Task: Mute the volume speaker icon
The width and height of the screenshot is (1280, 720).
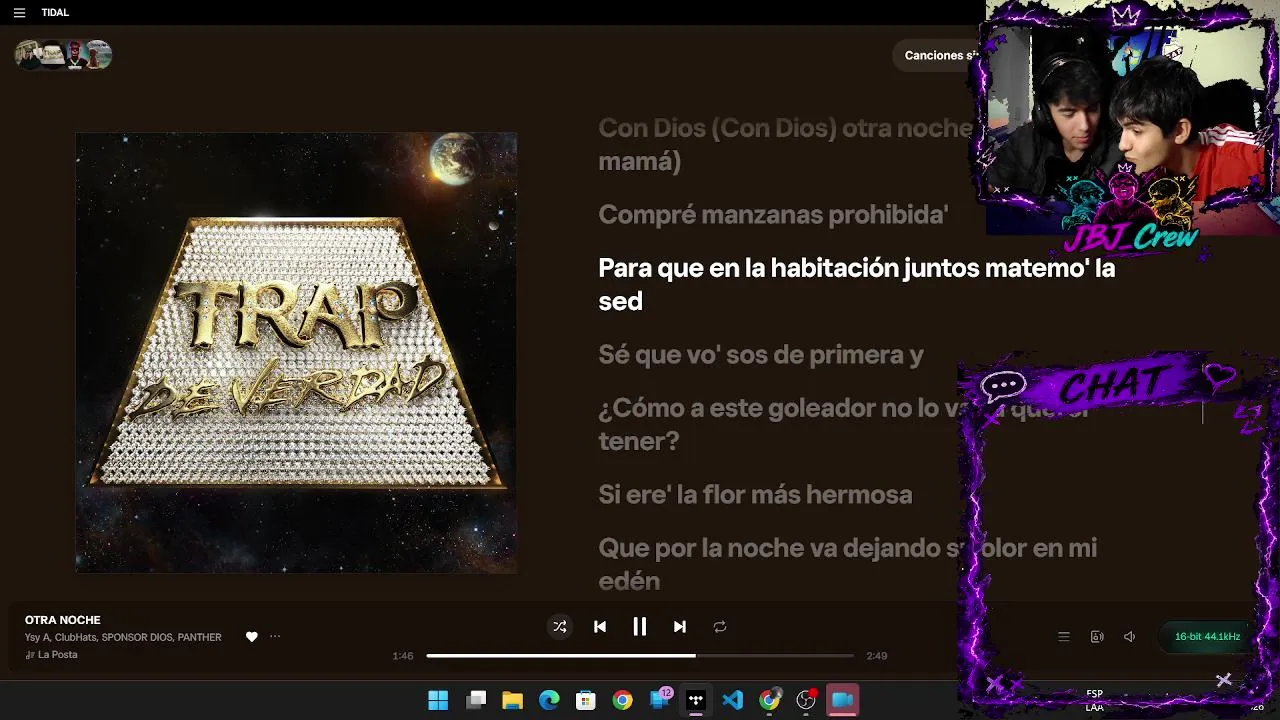Action: click(1130, 637)
